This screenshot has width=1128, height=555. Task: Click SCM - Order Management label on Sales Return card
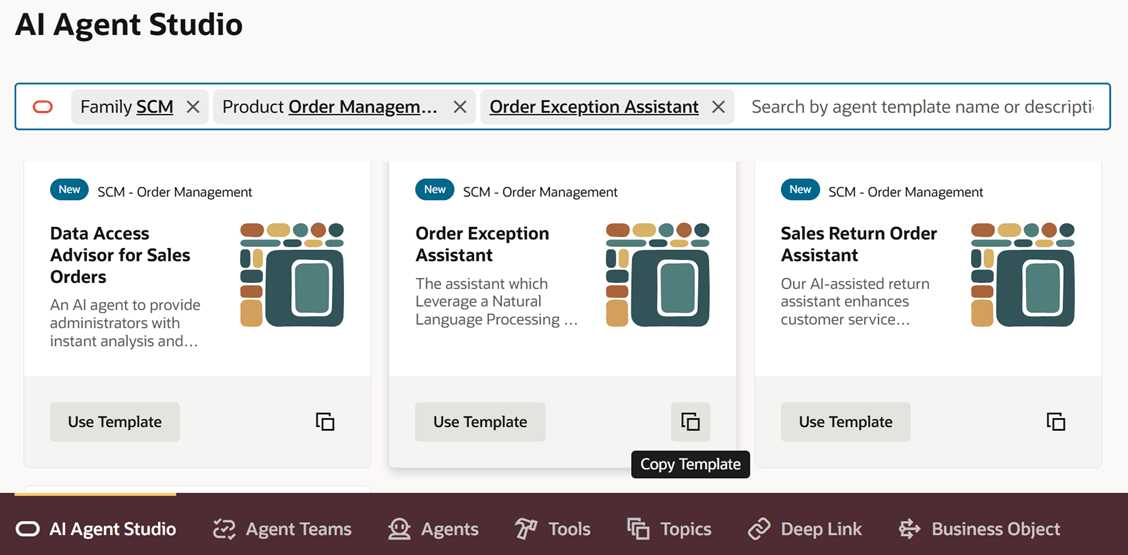pos(906,192)
